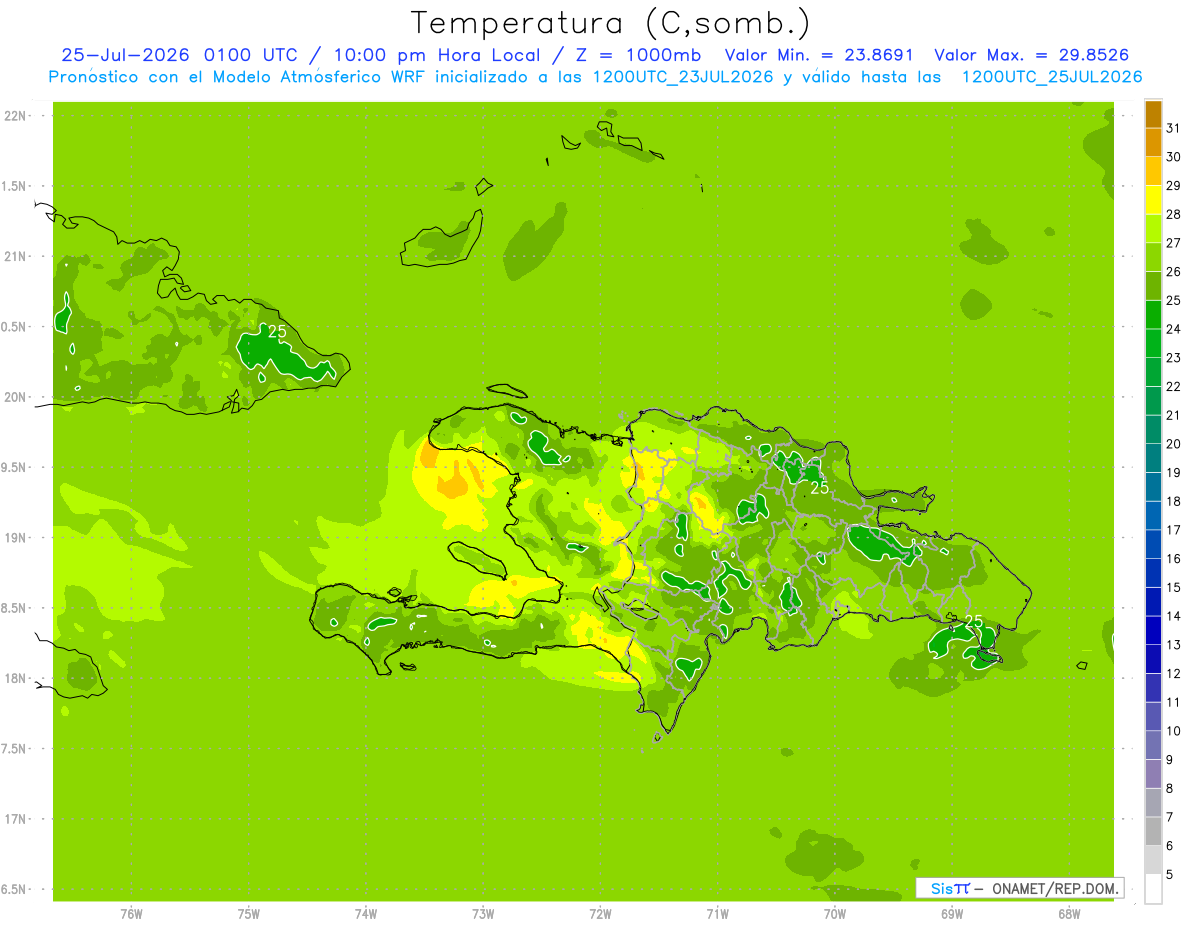The height and width of the screenshot is (927, 1200).
Task: Select the colorbar label '29'
Action: click(1174, 186)
